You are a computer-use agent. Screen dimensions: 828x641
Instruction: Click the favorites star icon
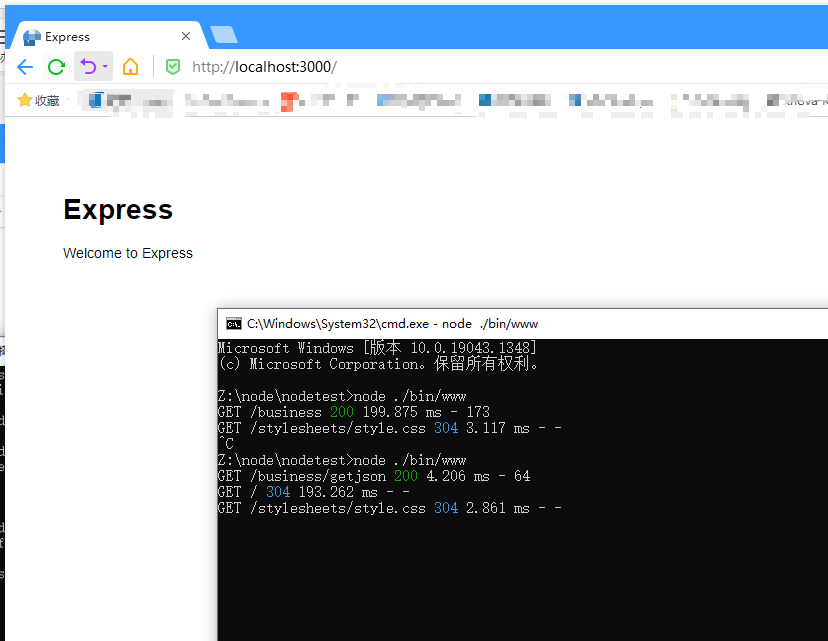pos(24,100)
